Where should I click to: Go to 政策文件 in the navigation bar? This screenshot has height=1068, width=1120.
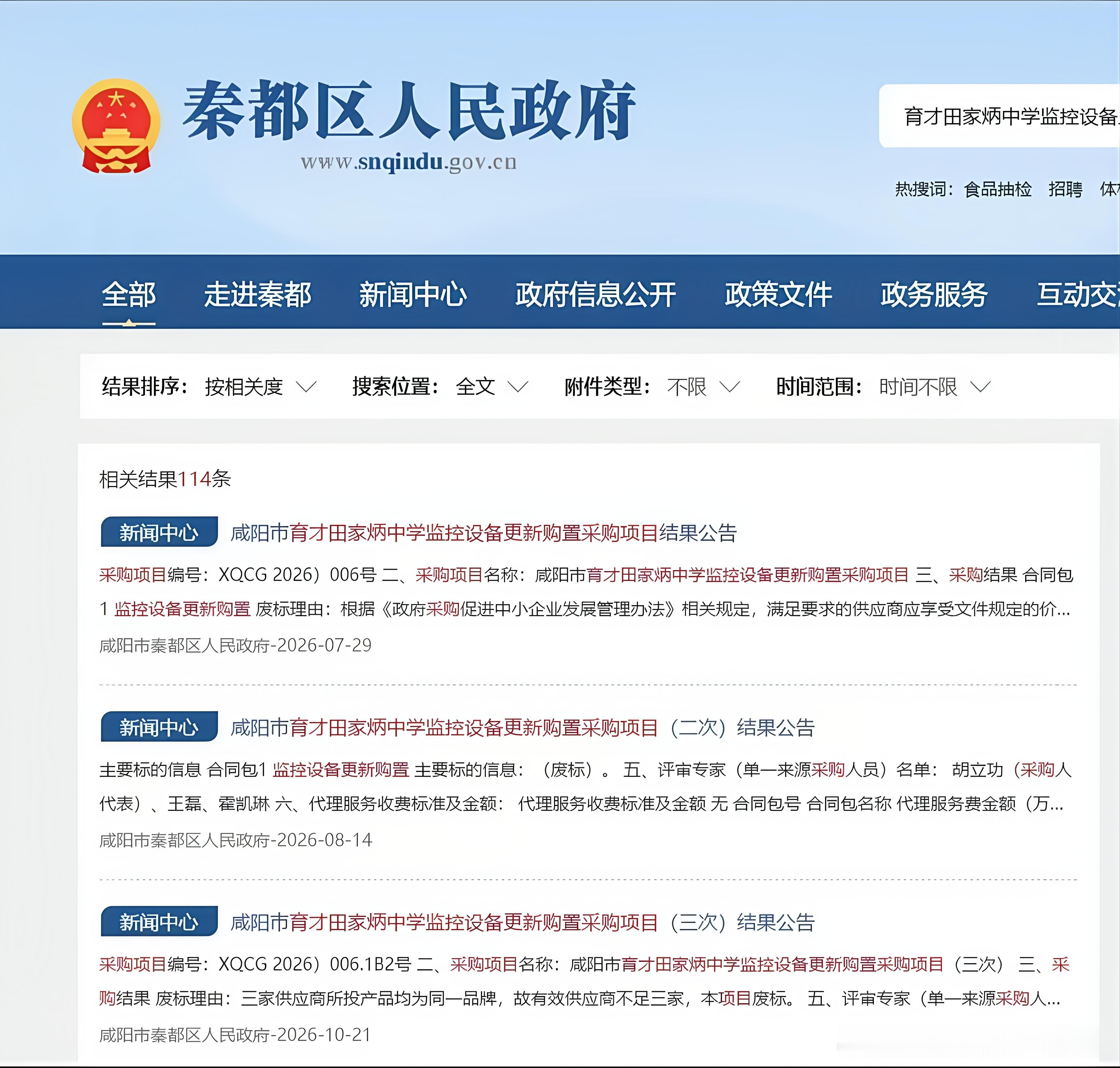coord(778,295)
